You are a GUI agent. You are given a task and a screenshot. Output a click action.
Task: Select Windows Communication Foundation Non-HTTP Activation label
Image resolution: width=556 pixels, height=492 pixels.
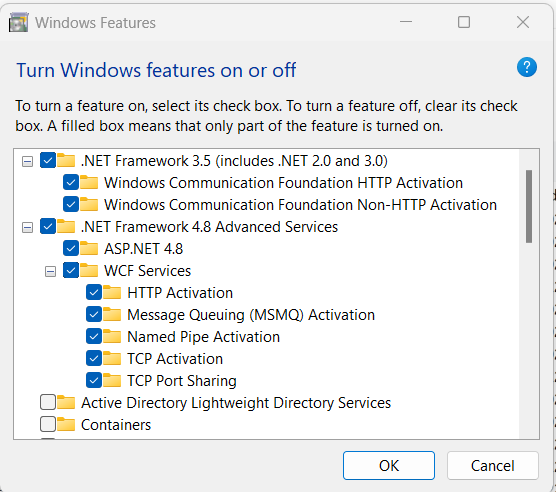(x=300, y=205)
